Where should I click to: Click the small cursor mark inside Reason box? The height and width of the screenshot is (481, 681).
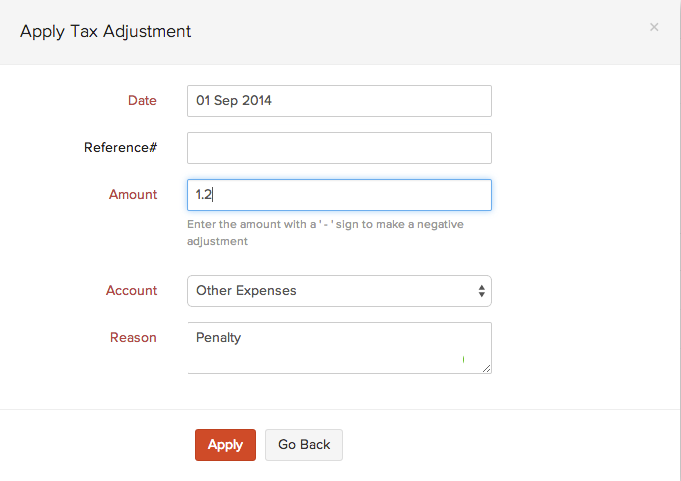[463, 358]
